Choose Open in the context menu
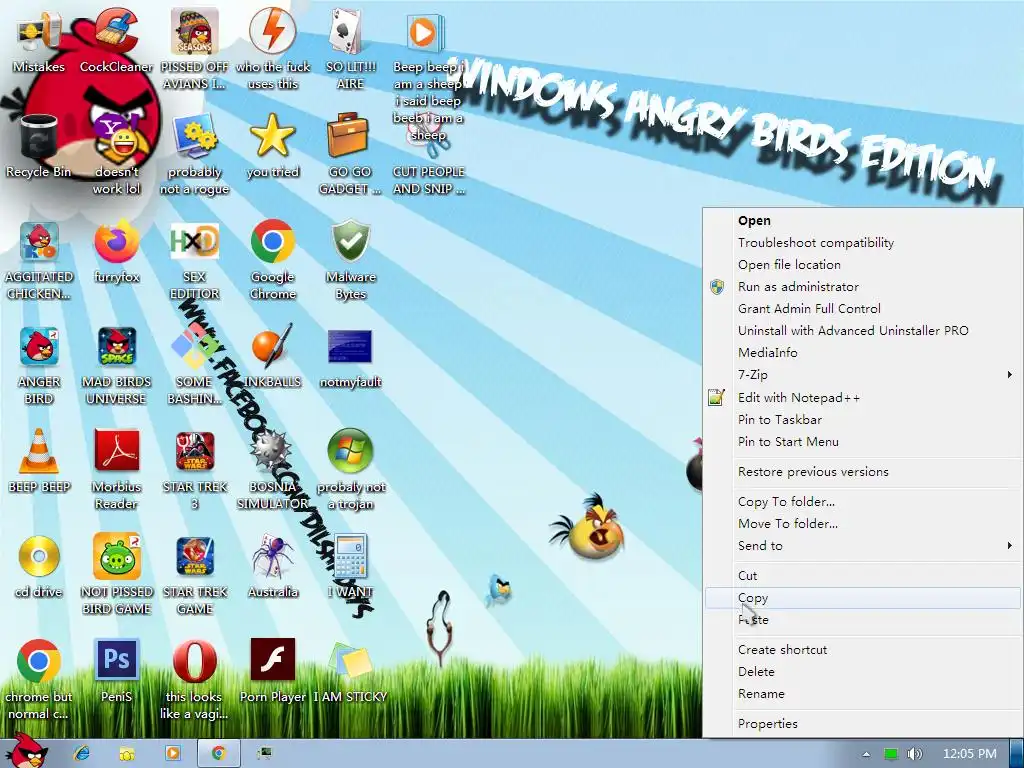Image resolution: width=1024 pixels, height=768 pixels. [861, 221]
